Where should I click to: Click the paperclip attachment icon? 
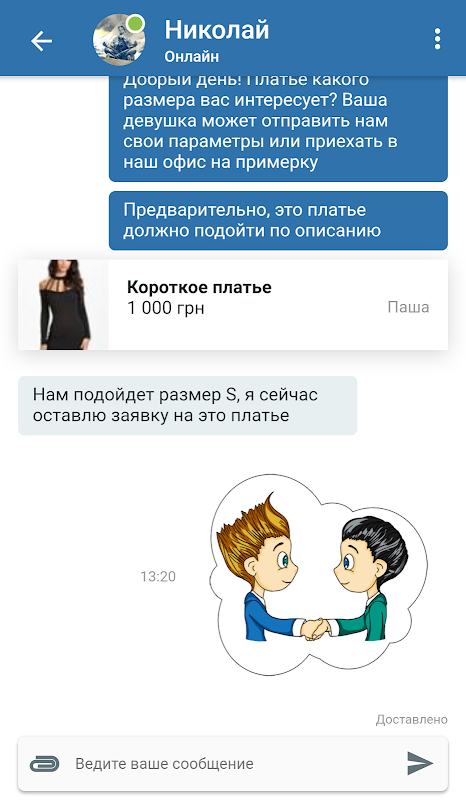(44, 764)
